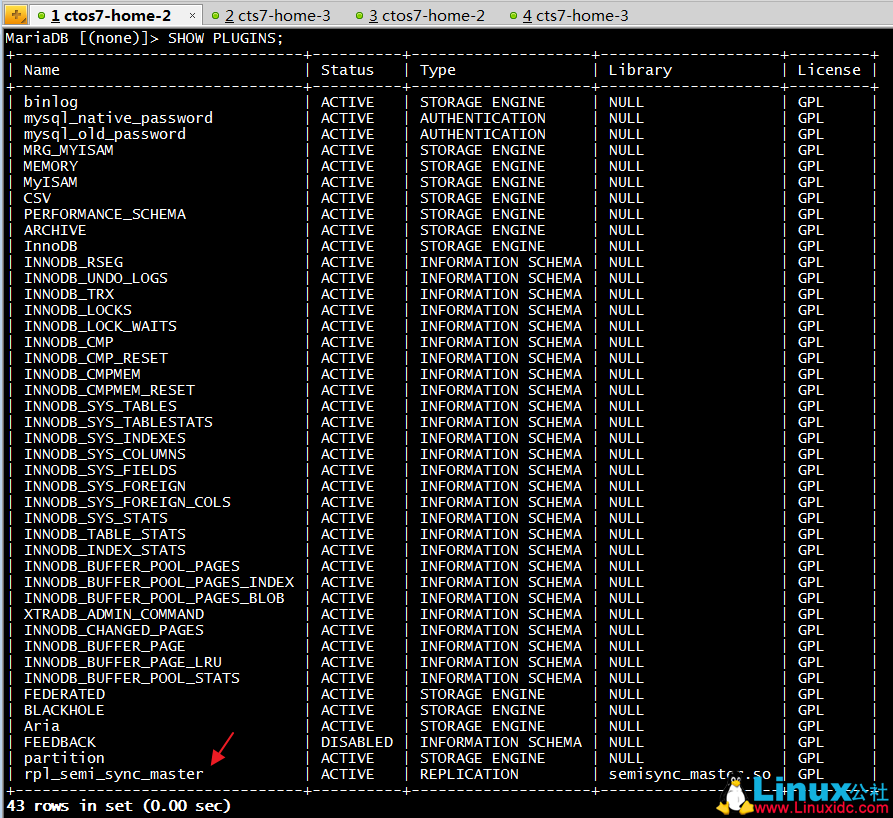893x818 pixels.
Task: Click the SHOW PLUGINS; command text
Action: pyautogui.click(x=225, y=38)
